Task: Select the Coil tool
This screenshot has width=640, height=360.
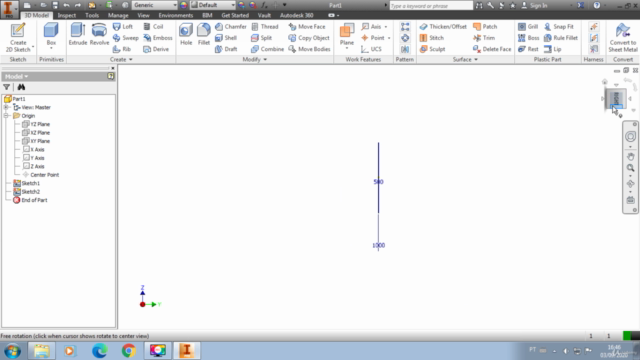Action: click(153, 27)
